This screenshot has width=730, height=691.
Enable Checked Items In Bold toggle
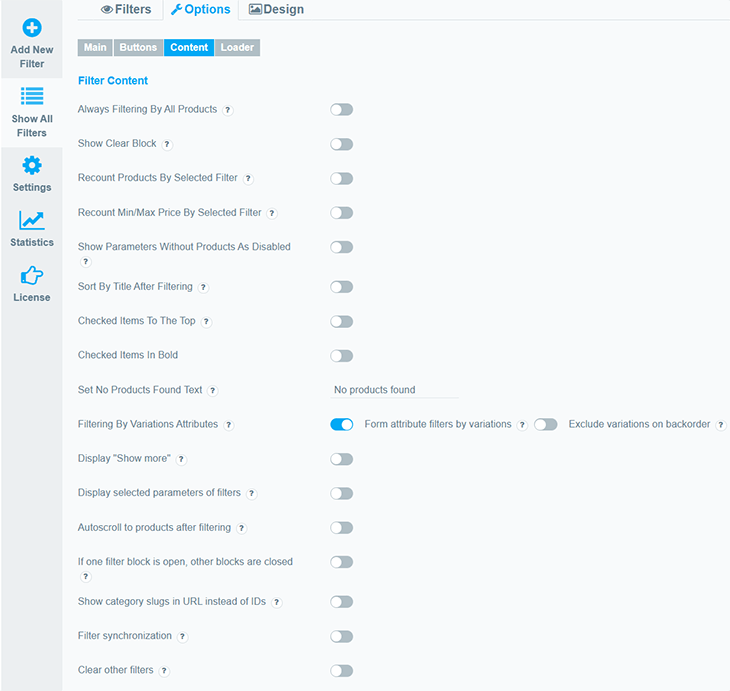(342, 356)
